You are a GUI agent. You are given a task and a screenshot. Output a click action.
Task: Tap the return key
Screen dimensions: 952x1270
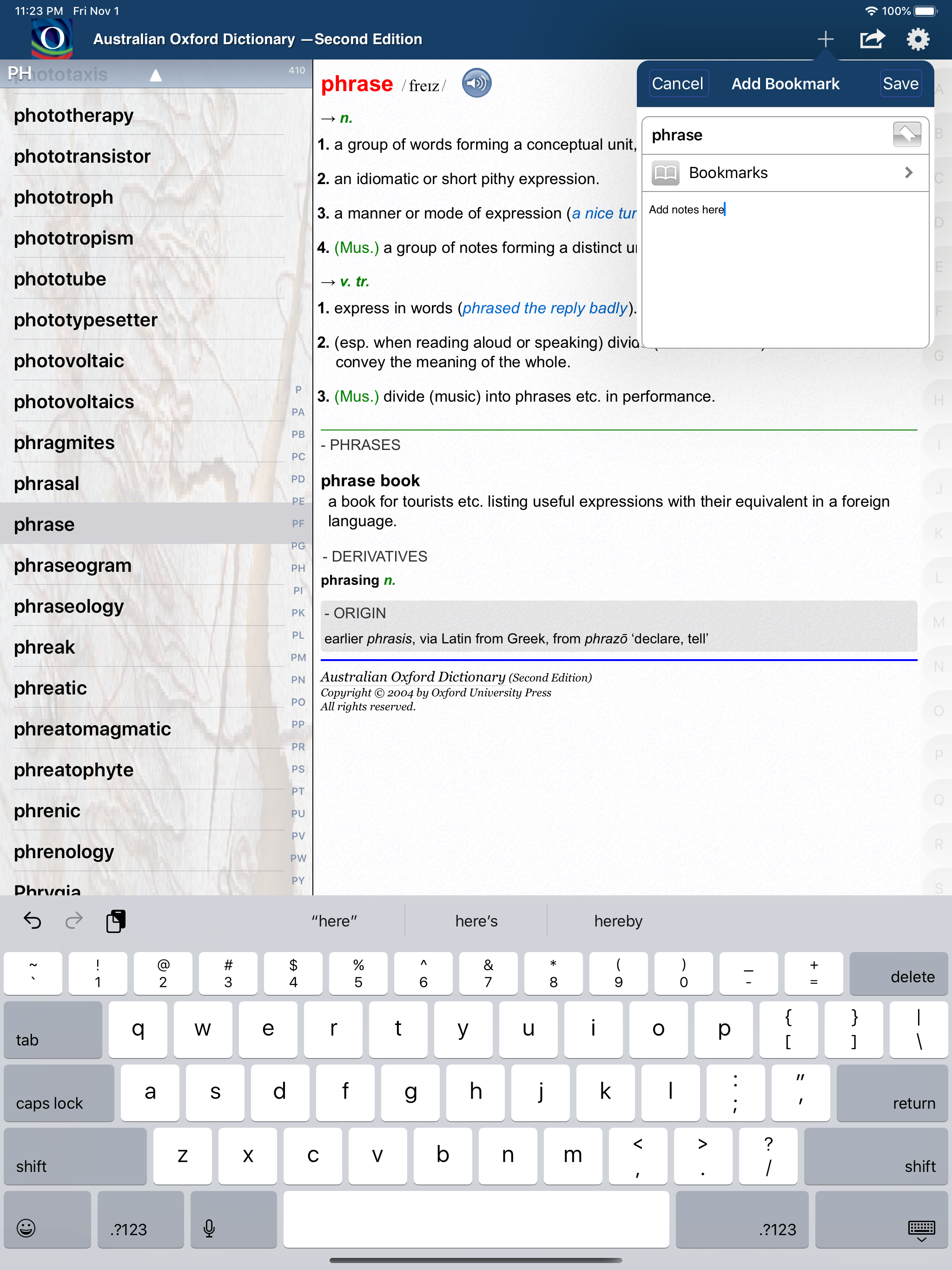(892, 1093)
